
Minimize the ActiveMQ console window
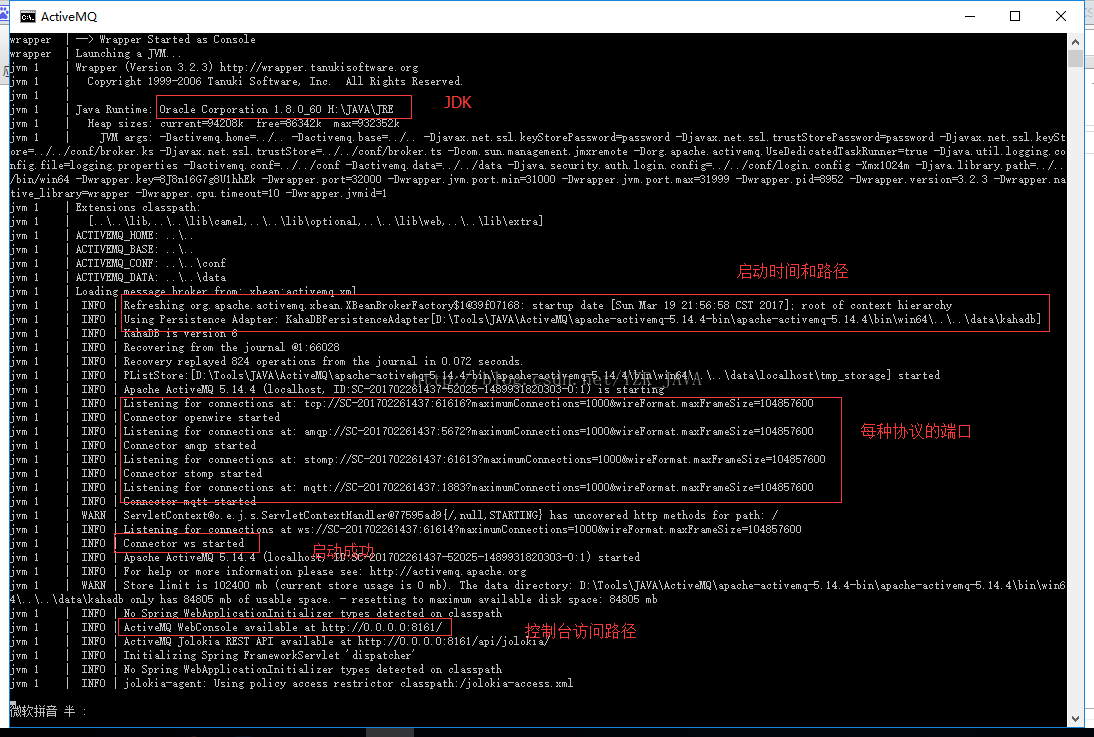[970, 16]
